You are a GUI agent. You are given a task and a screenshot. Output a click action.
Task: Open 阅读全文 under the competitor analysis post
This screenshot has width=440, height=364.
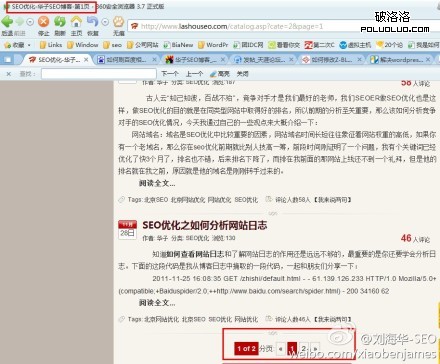(157, 183)
